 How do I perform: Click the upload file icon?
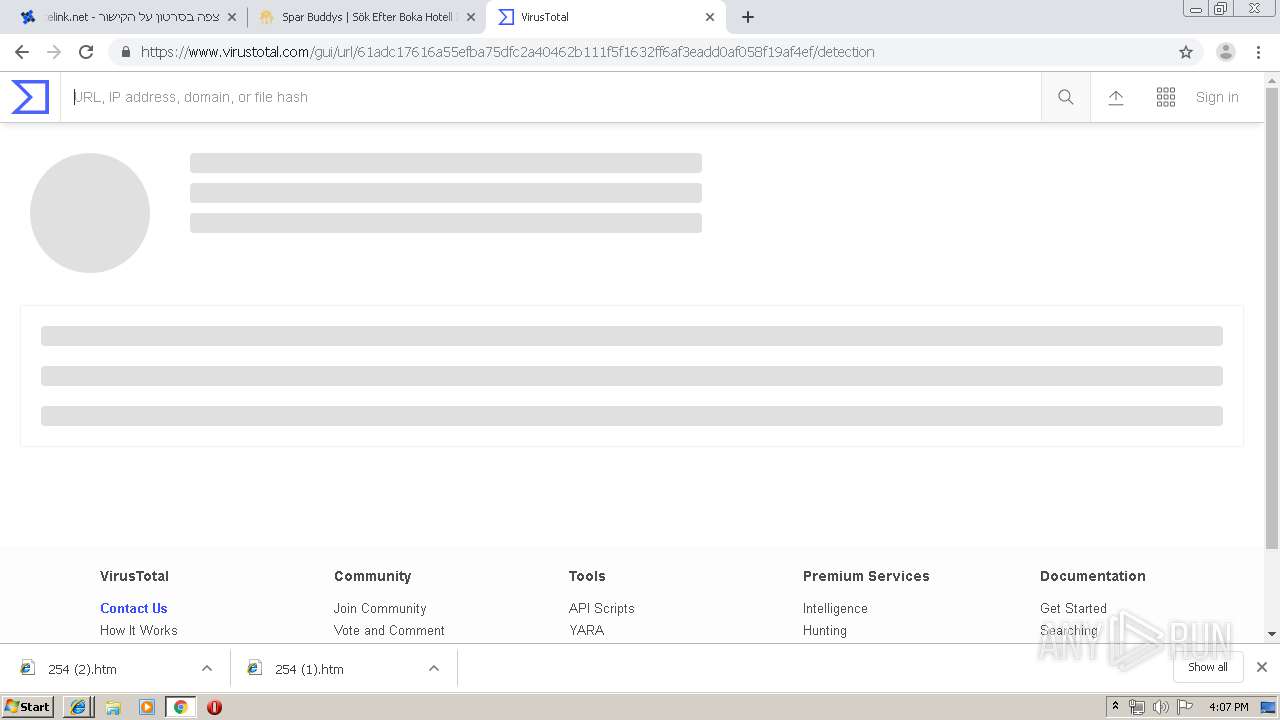point(1116,97)
